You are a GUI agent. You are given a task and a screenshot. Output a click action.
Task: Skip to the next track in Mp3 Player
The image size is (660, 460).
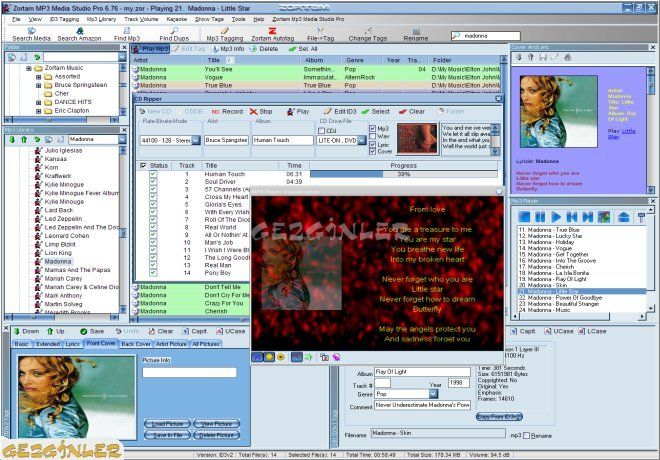tap(588, 217)
